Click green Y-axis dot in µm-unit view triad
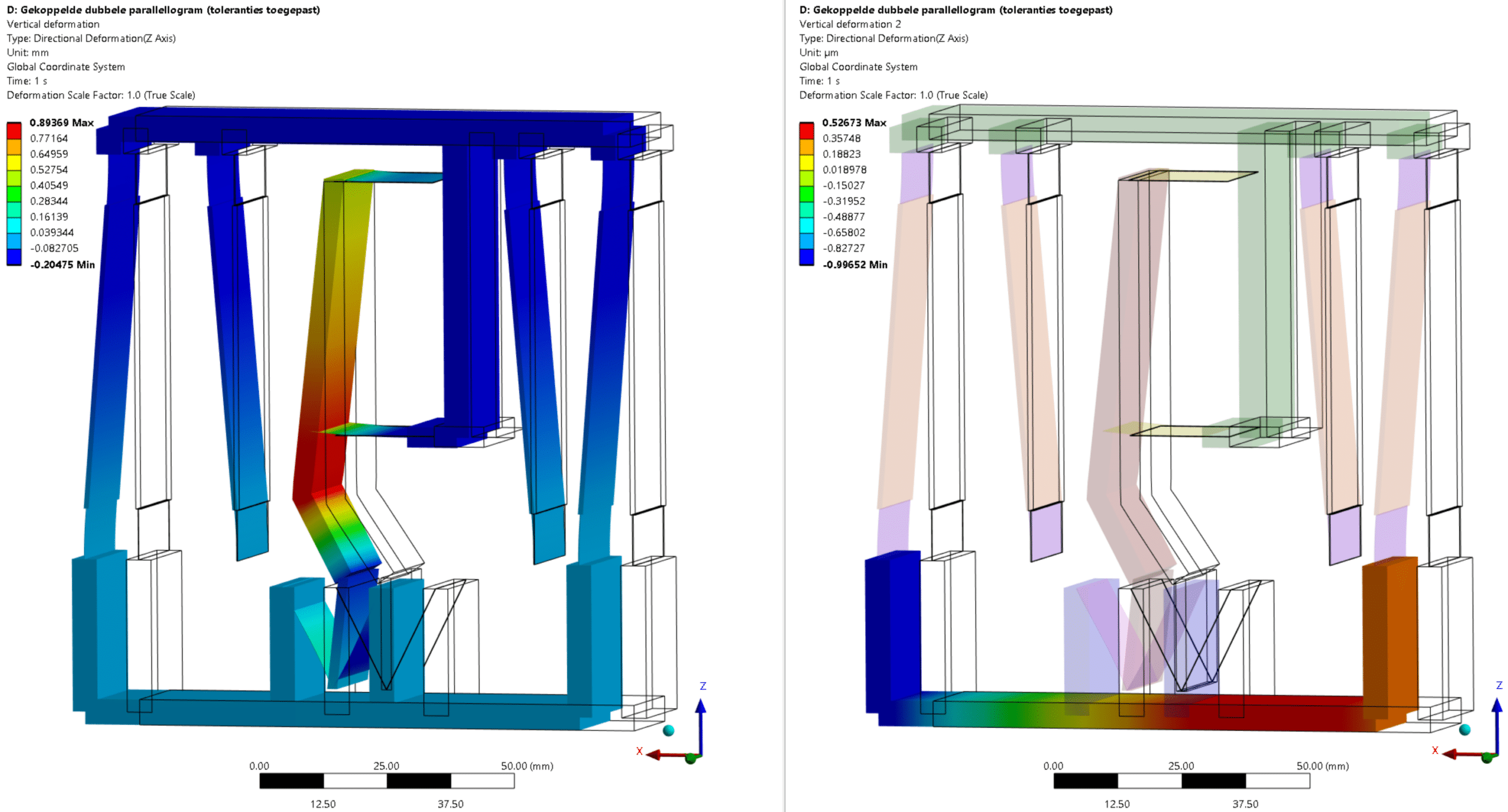This screenshot has width=1508, height=812. point(1487,758)
